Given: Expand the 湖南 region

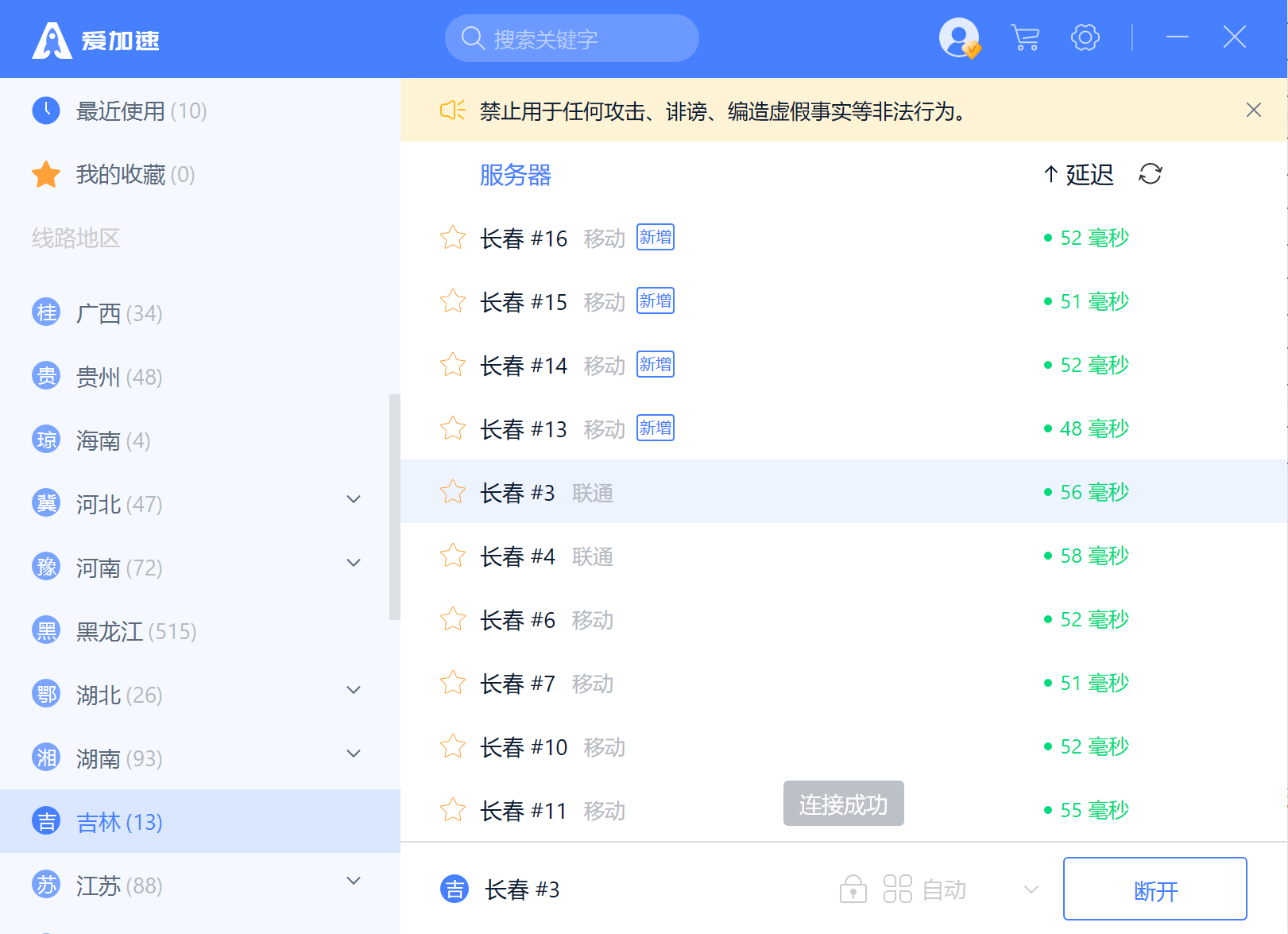Looking at the screenshot, I should pos(354,754).
